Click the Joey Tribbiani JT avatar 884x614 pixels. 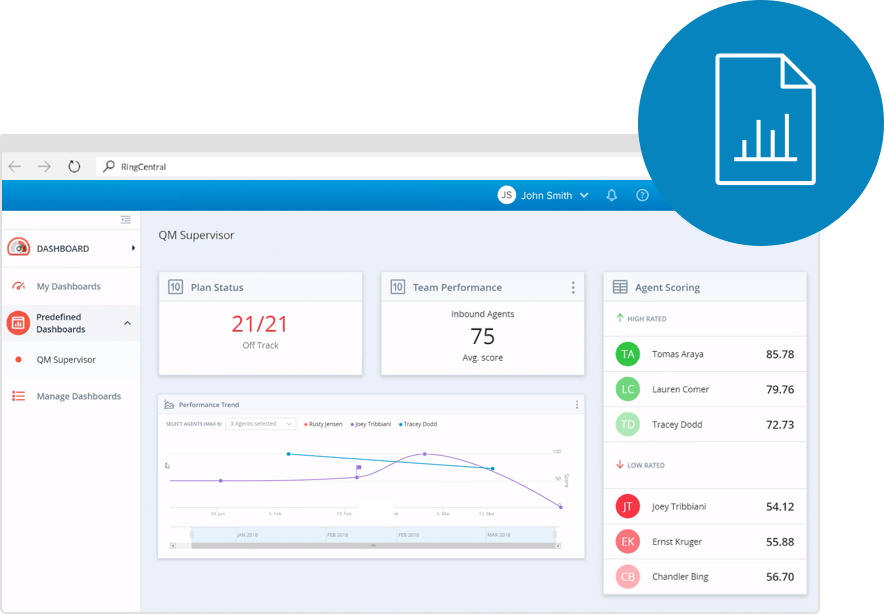pos(628,506)
